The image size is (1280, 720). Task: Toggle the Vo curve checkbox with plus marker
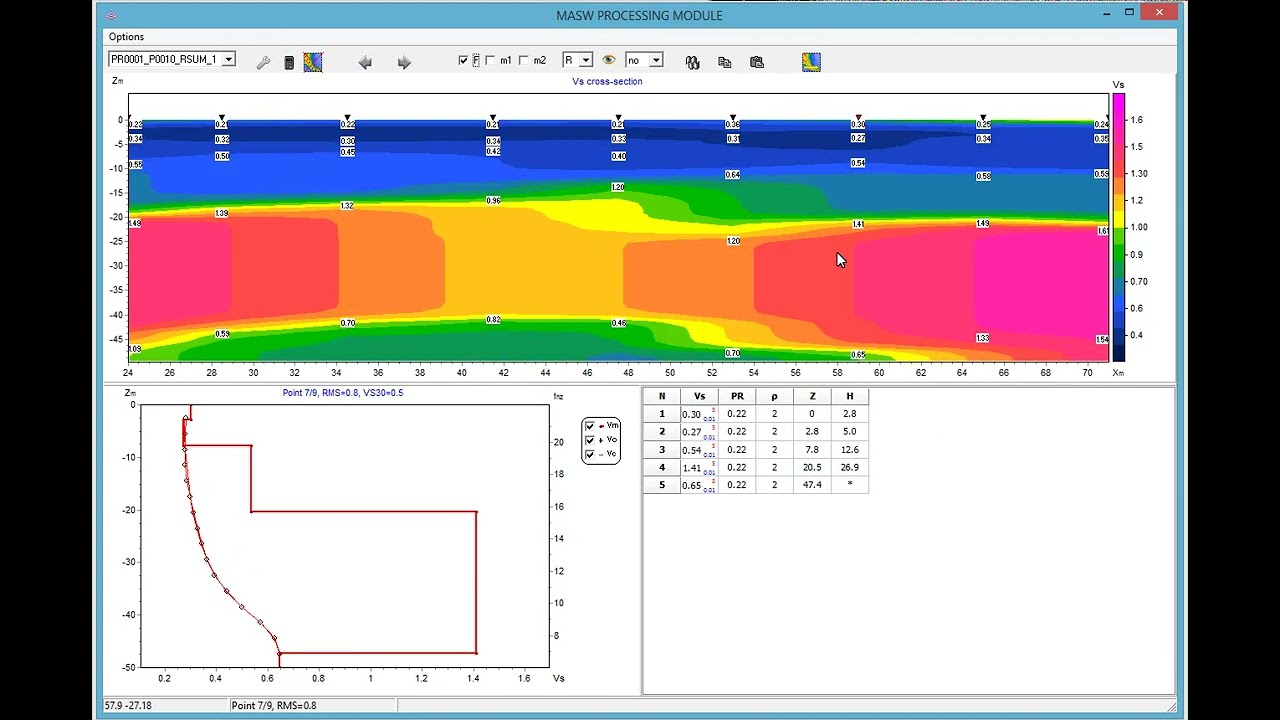click(x=589, y=440)
